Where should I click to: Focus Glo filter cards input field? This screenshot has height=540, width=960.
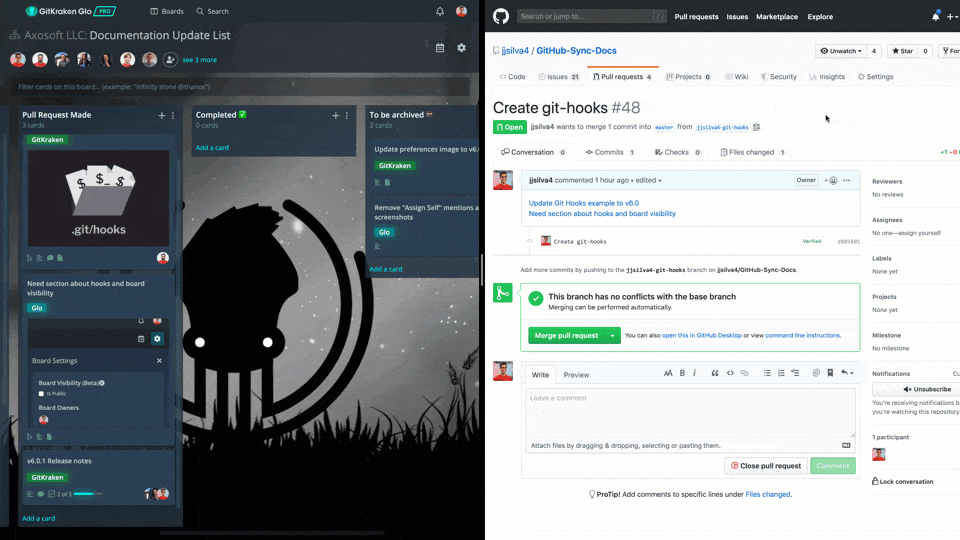(x=240, y=87)
